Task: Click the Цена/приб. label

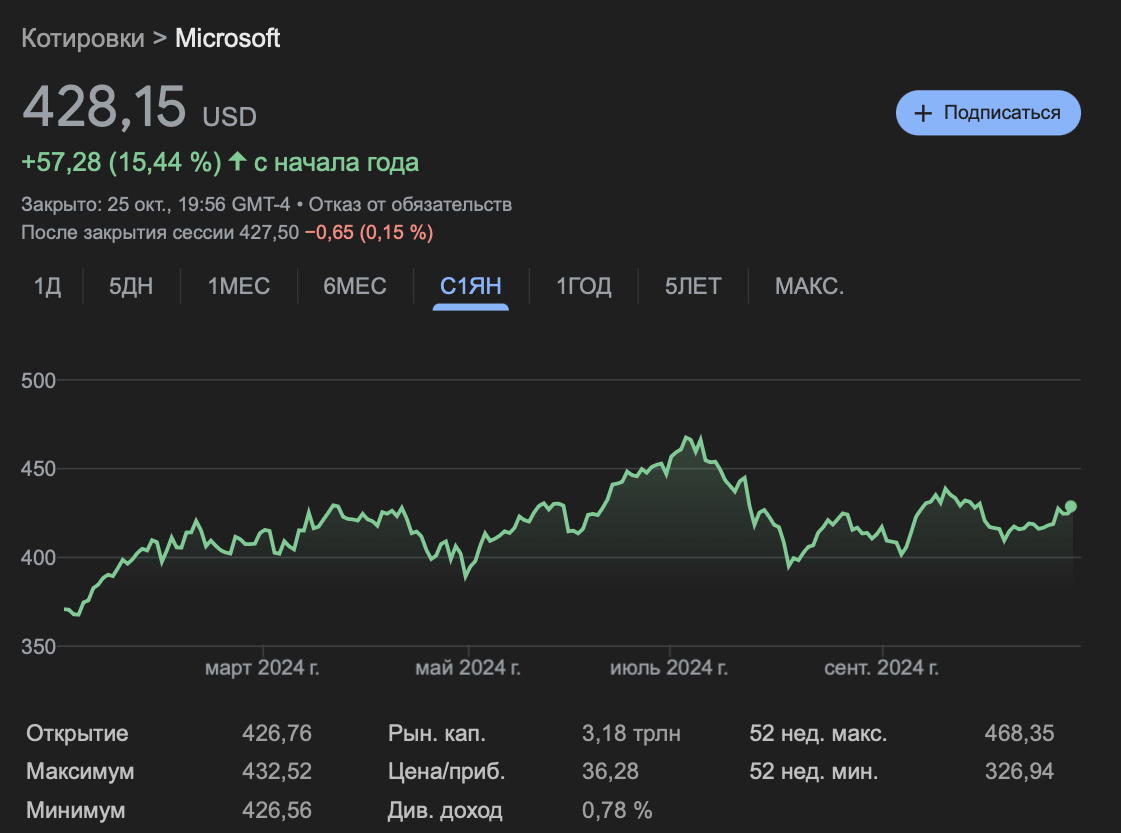Action: (x=447, y=772)
